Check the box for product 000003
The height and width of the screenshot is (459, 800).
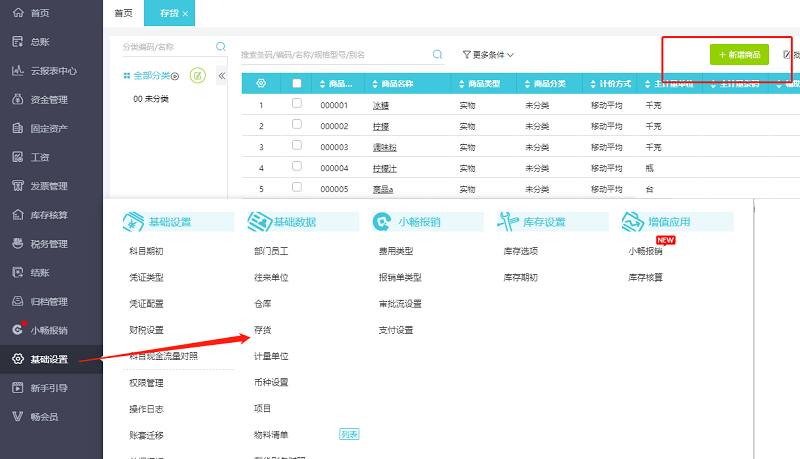click(x=296, y=145)
